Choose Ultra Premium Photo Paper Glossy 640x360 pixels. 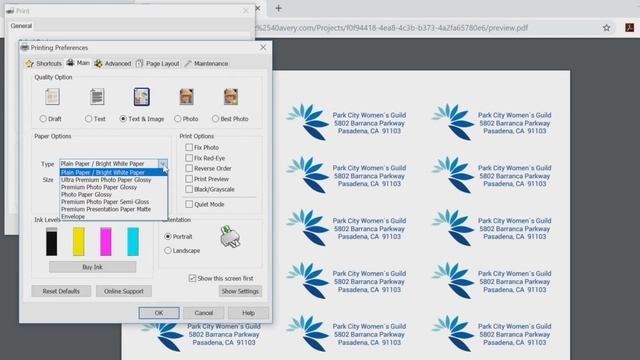point(113,180)
